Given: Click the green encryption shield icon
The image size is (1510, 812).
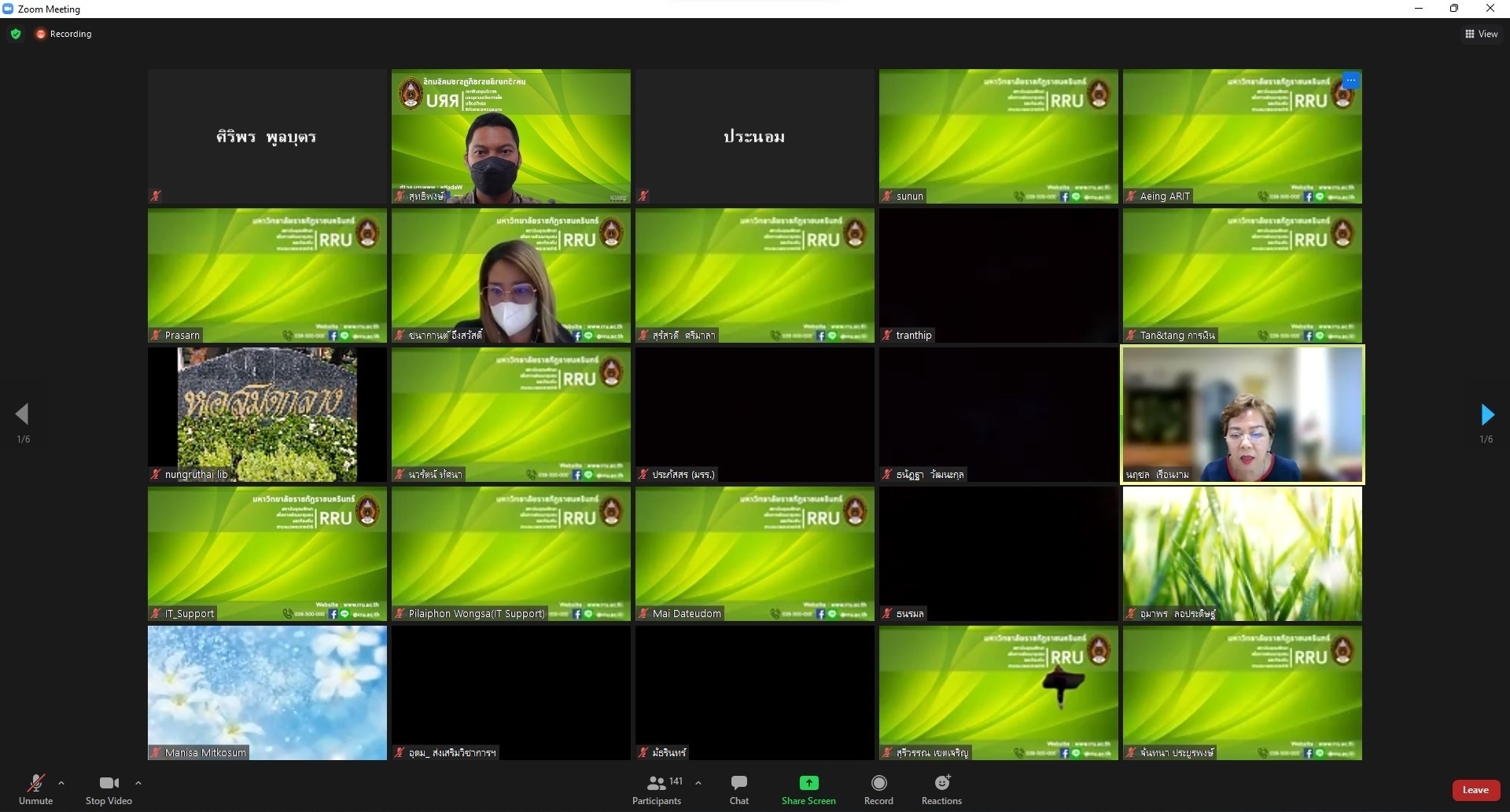Looking at the screenshot, I should [x=16, y=34].
